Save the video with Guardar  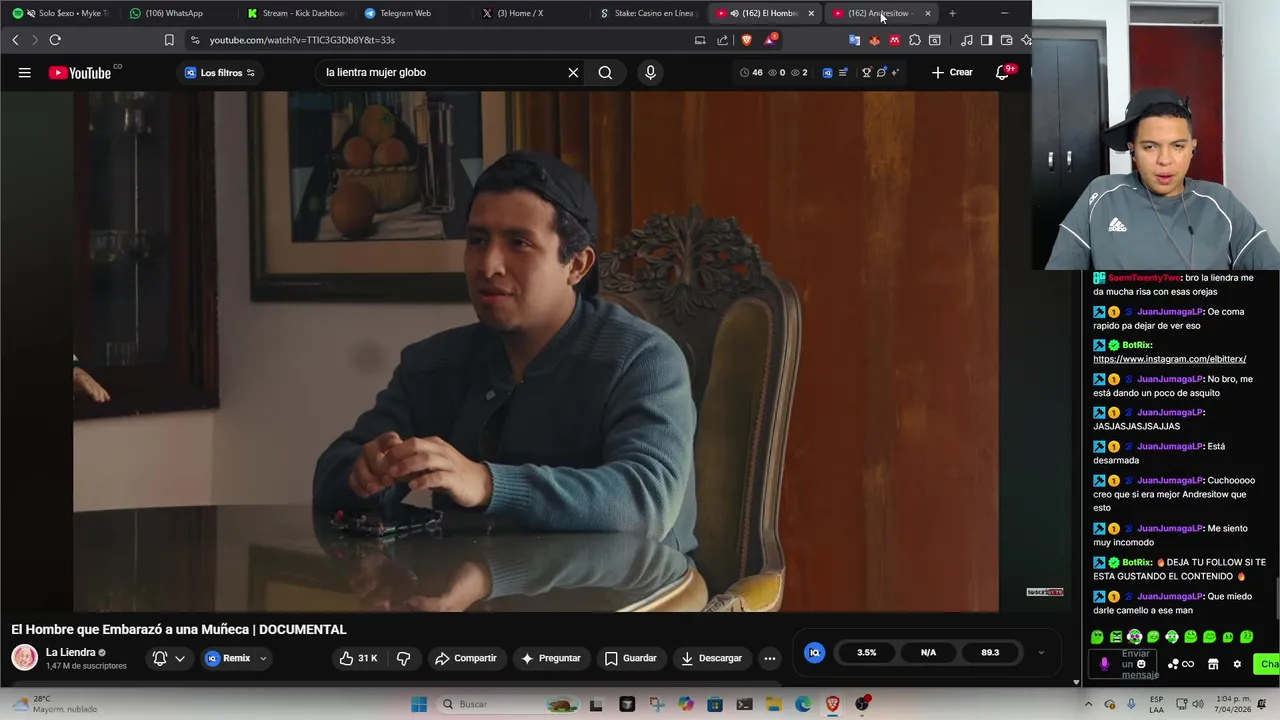click(630, 658)
